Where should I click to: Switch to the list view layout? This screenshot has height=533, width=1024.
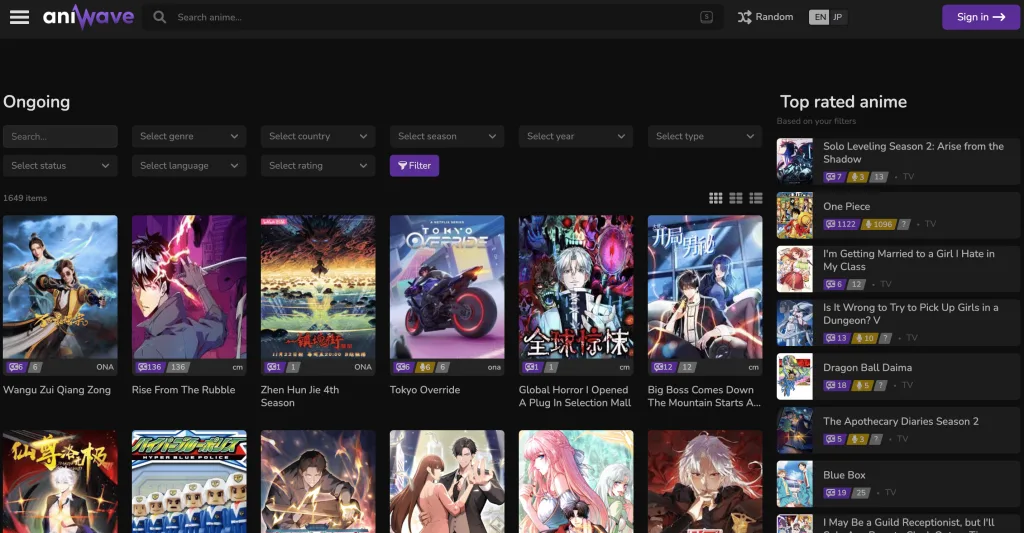click(x=756, y=198)
